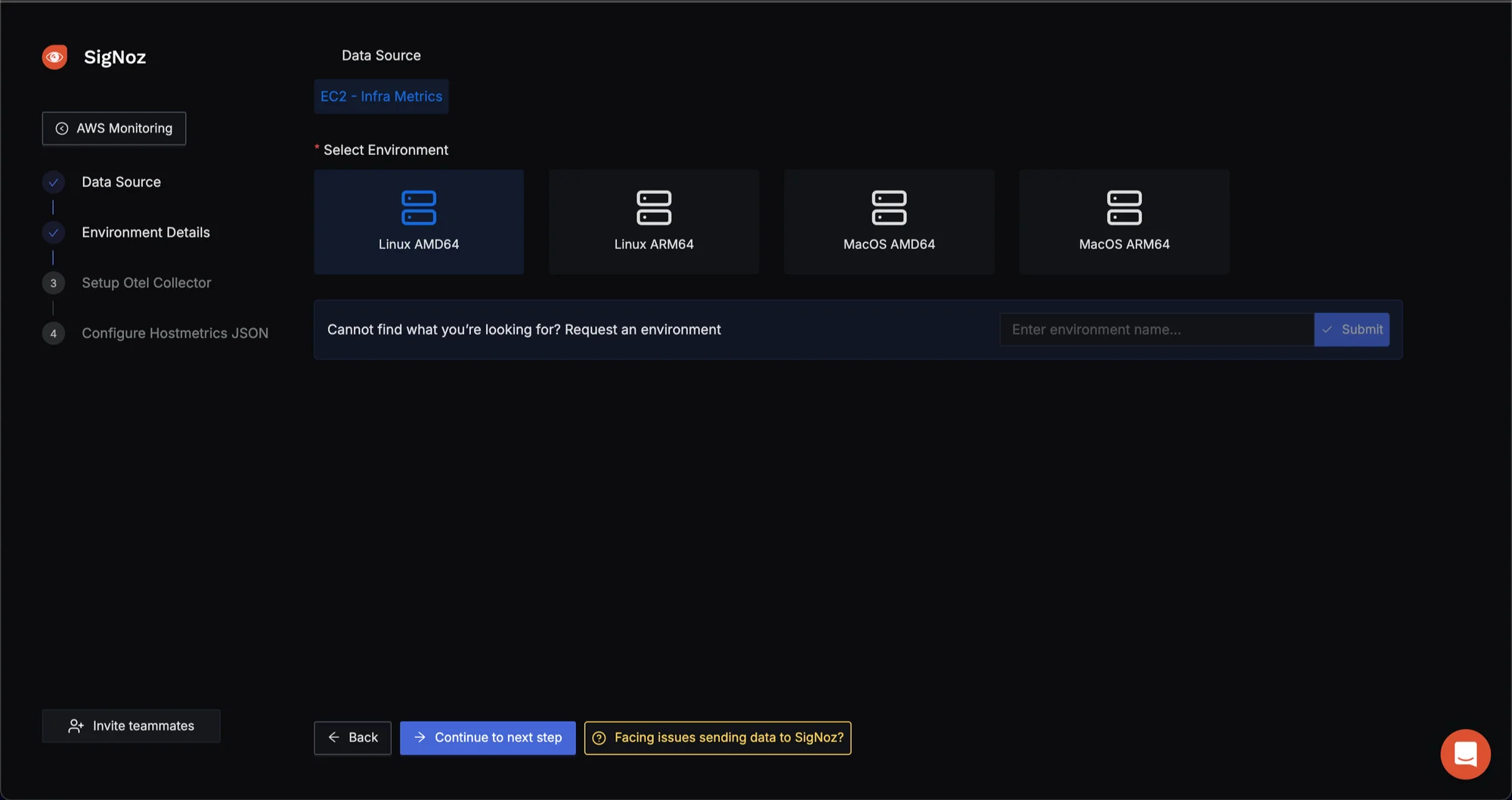The width and height of the screenshot is (1512, 800).
Task: Focus the environment name input field
Action: click(x=1157, y=330)
